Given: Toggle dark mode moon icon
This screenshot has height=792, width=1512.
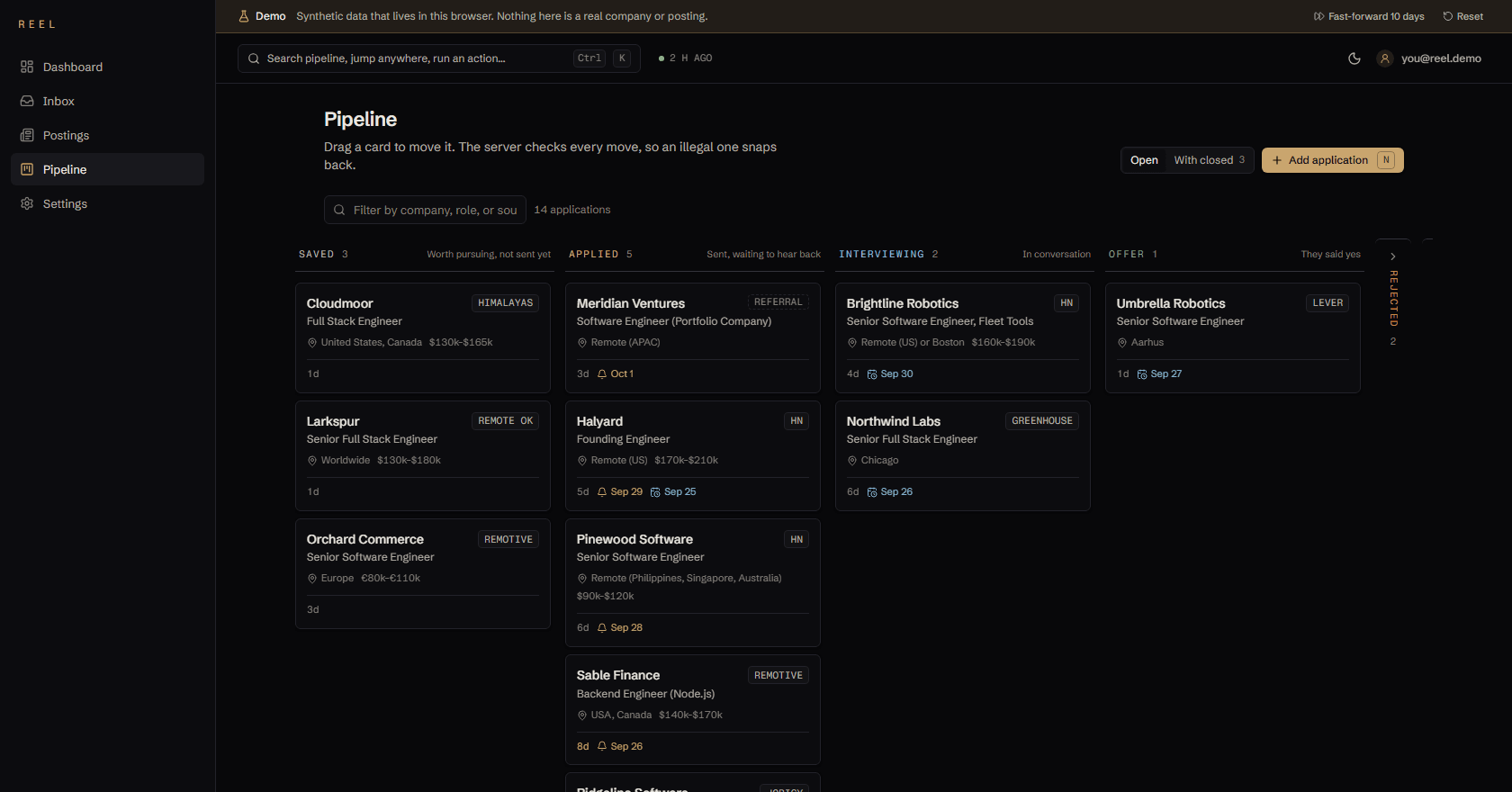Looking at the screenshot, I should 1354,58.
